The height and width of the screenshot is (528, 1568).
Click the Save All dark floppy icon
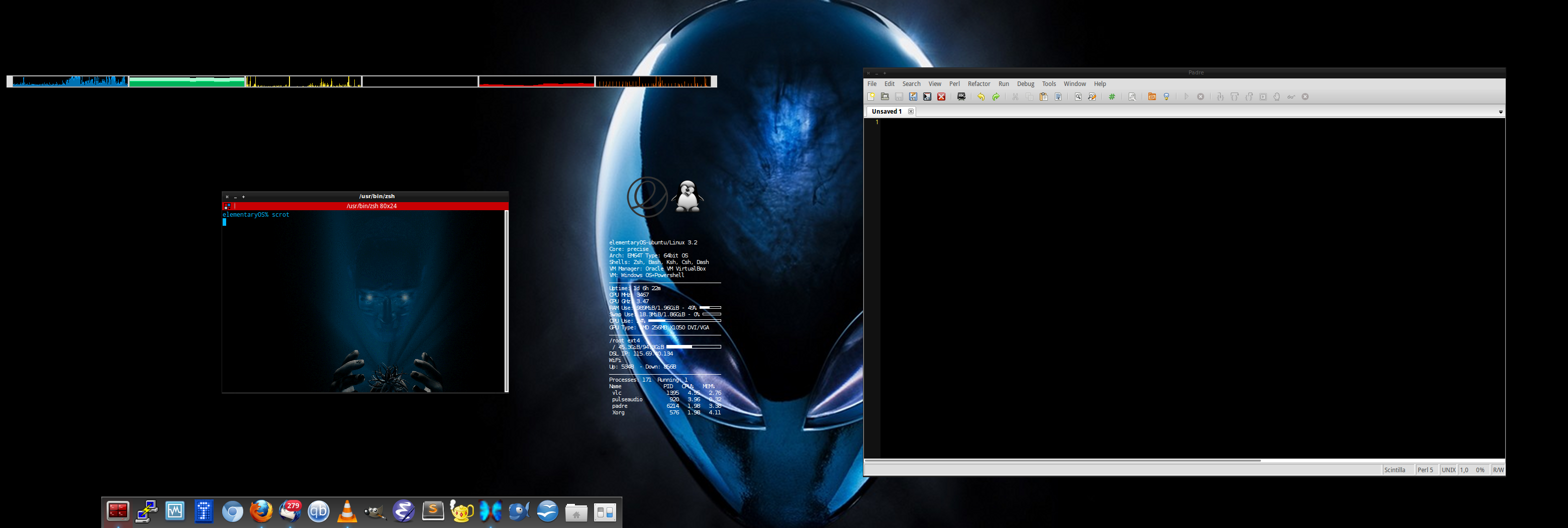click(x=927, y=97)
